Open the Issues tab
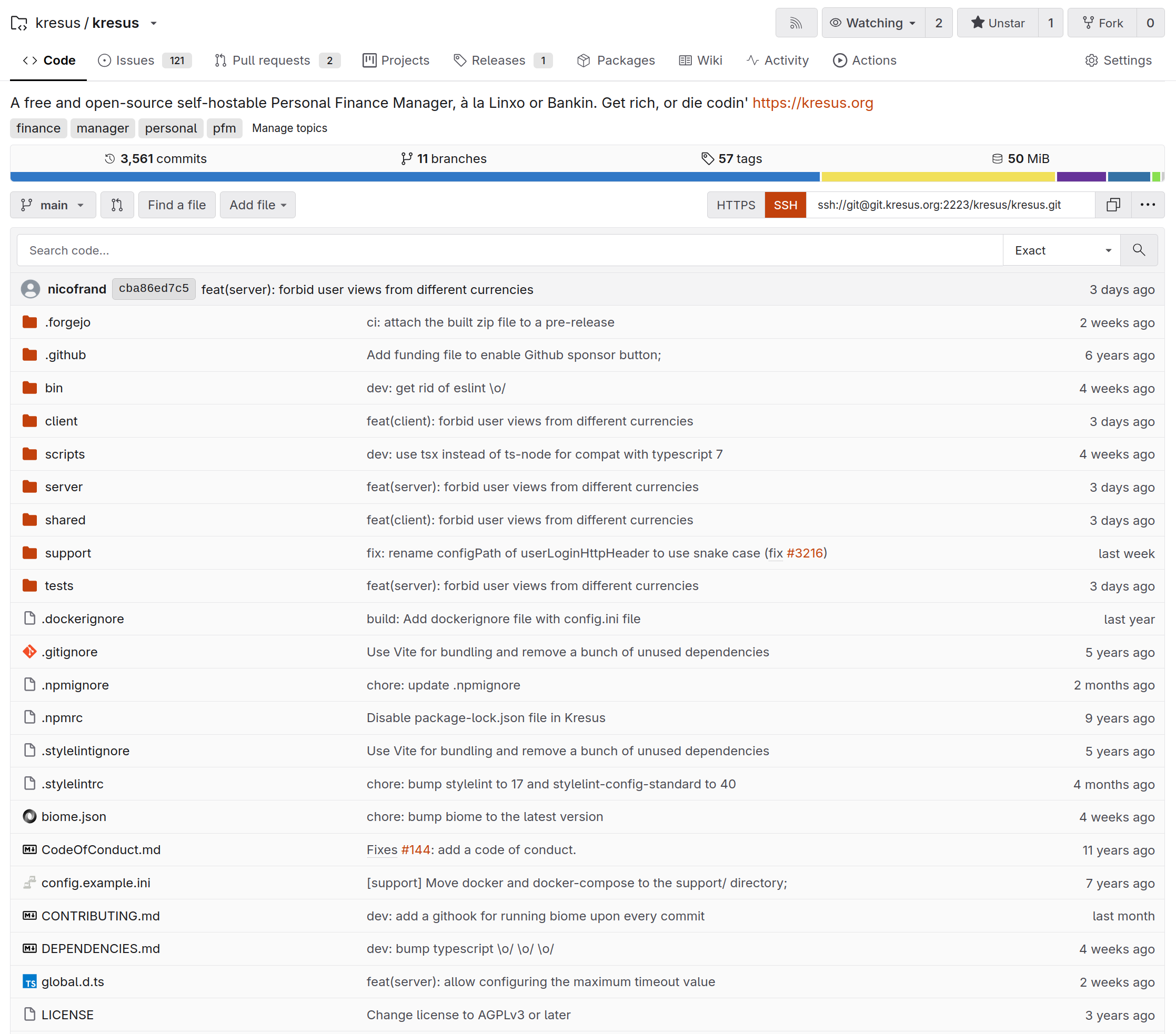 coord(144,60)
